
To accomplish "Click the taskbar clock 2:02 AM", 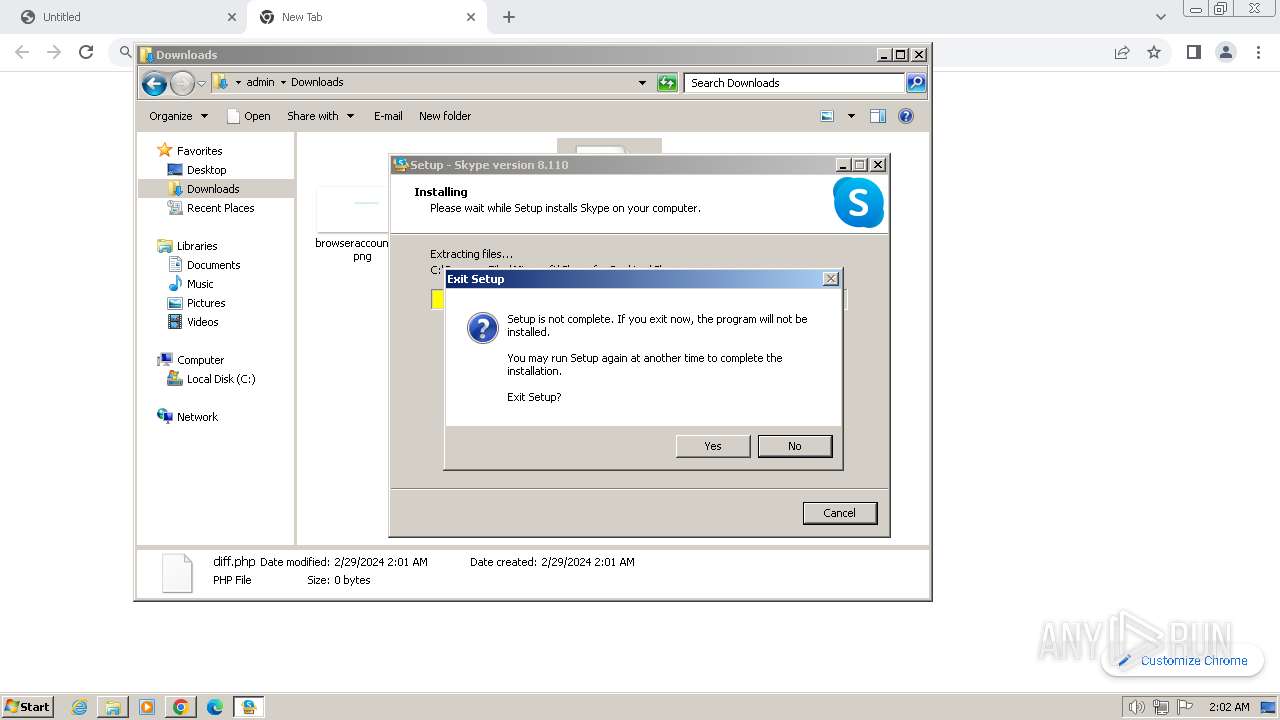I will (1229, 707).
